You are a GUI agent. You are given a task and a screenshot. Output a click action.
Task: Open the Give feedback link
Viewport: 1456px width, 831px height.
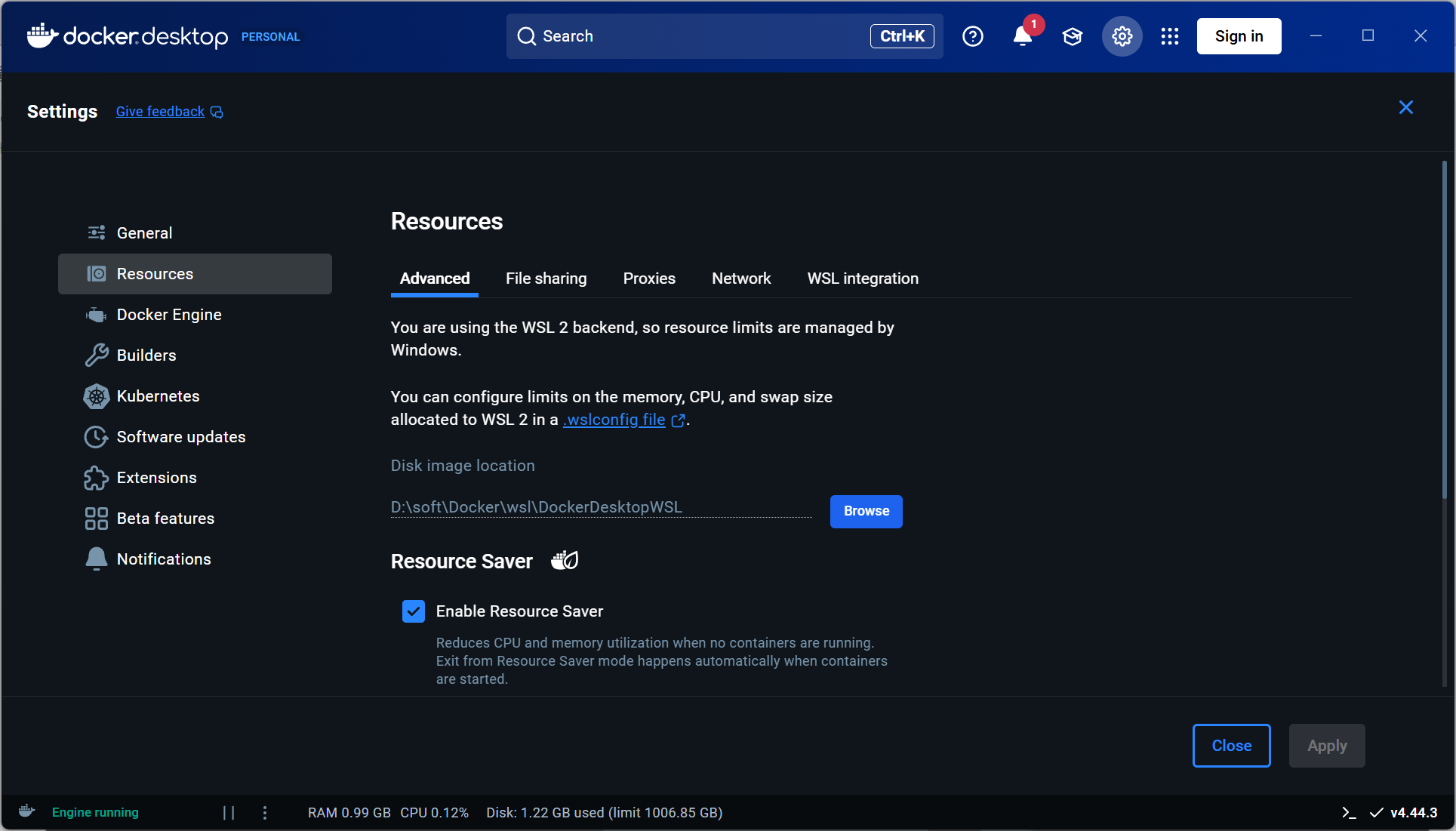click(160, 112)
